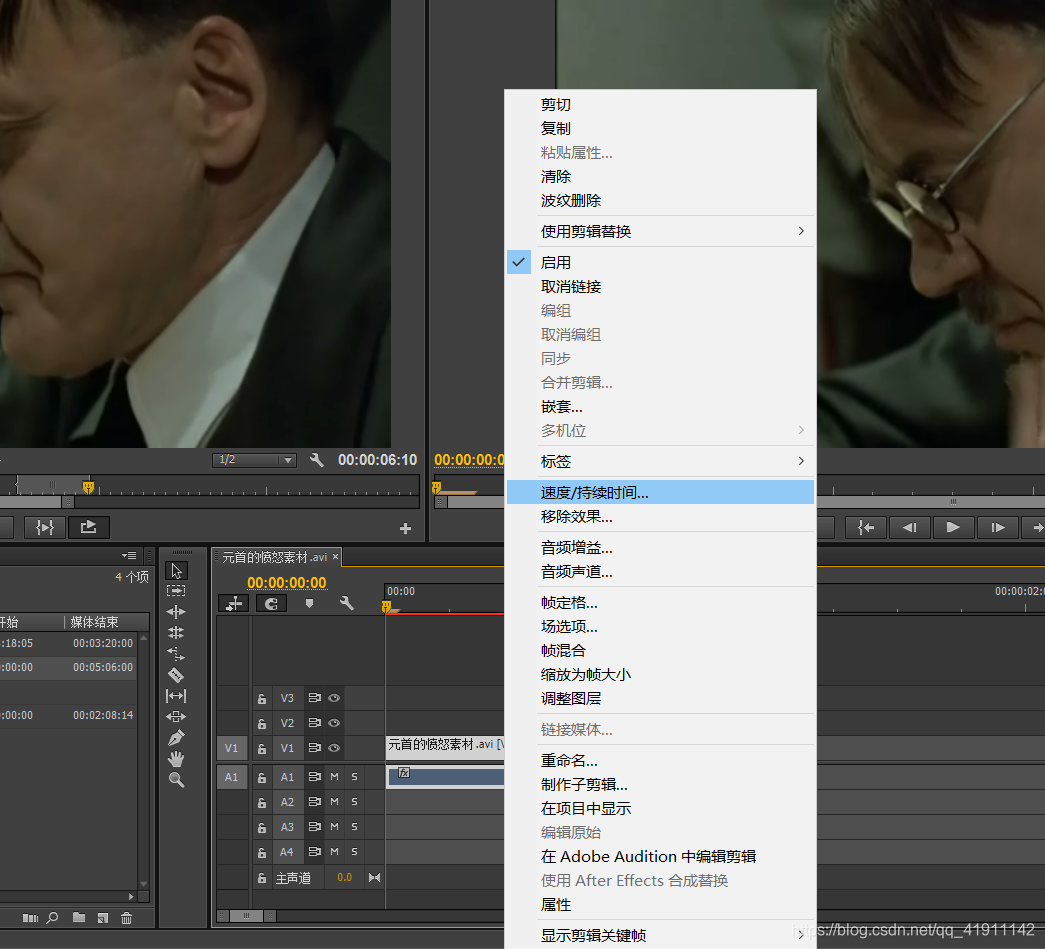Select the Hand tool
The height and width of the screenshot is (949, 1045).
[177, 759]
